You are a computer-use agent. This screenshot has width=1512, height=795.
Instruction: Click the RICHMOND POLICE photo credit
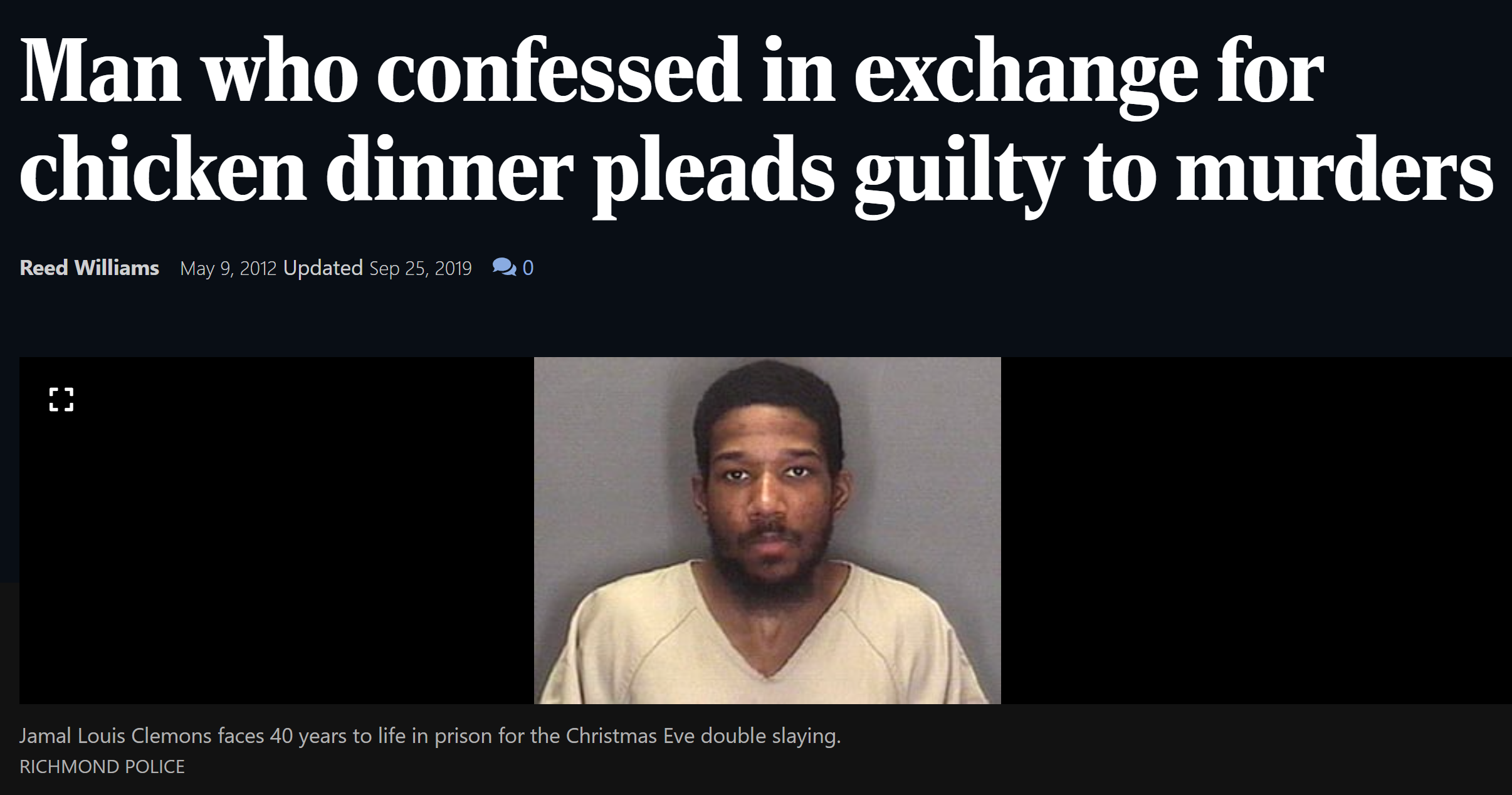102,767
